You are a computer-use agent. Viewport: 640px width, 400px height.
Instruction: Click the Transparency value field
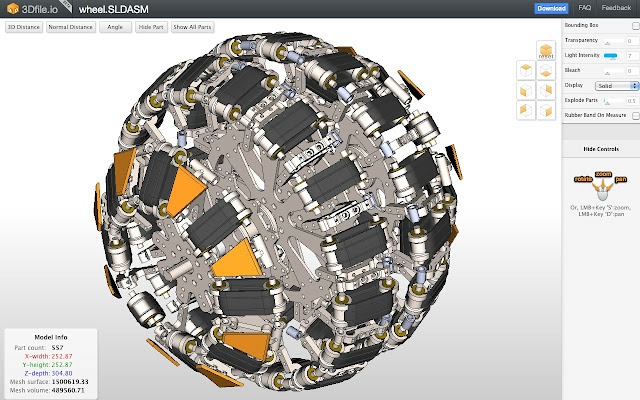(631, 40)
